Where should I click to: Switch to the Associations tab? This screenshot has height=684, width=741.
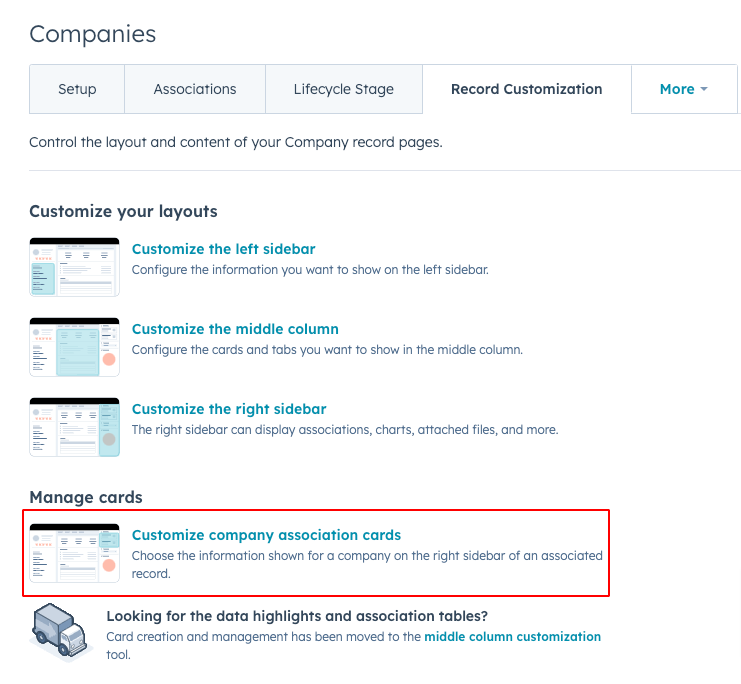pos(195,89)
